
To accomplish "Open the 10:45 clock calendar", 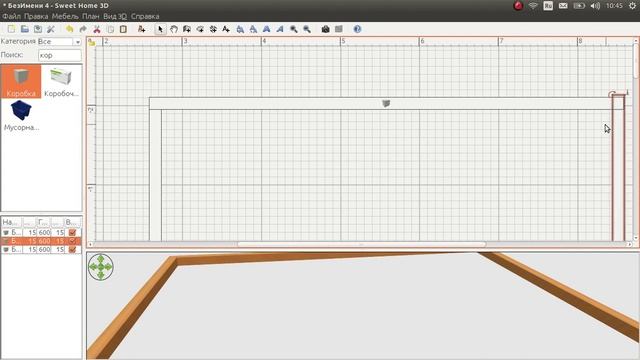I will 614,6.
